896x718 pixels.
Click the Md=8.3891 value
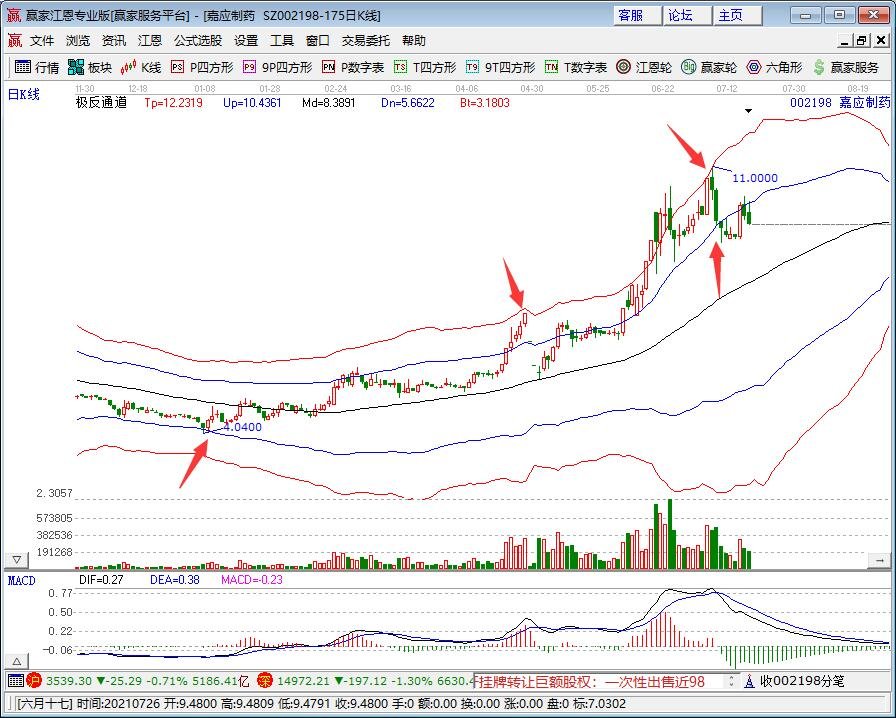click(x=329, y=103)
